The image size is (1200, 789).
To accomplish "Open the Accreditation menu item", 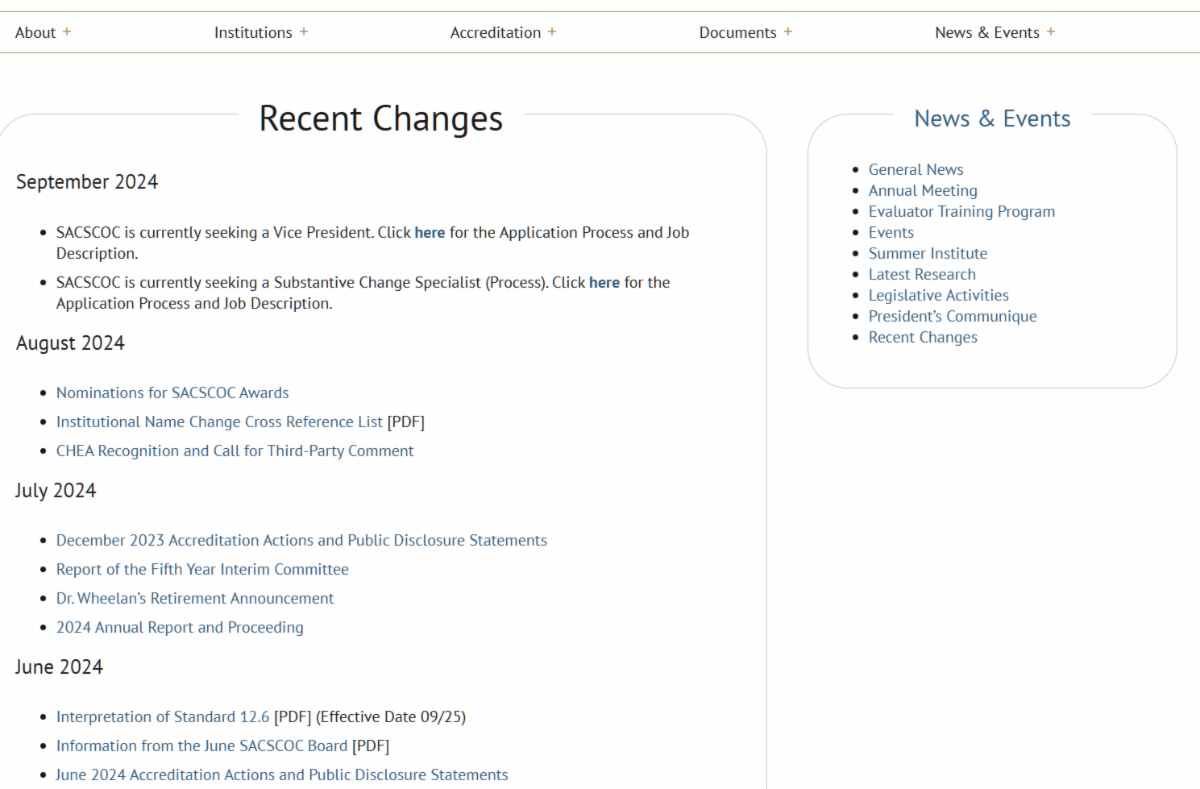I will click(x=495, y=32).
